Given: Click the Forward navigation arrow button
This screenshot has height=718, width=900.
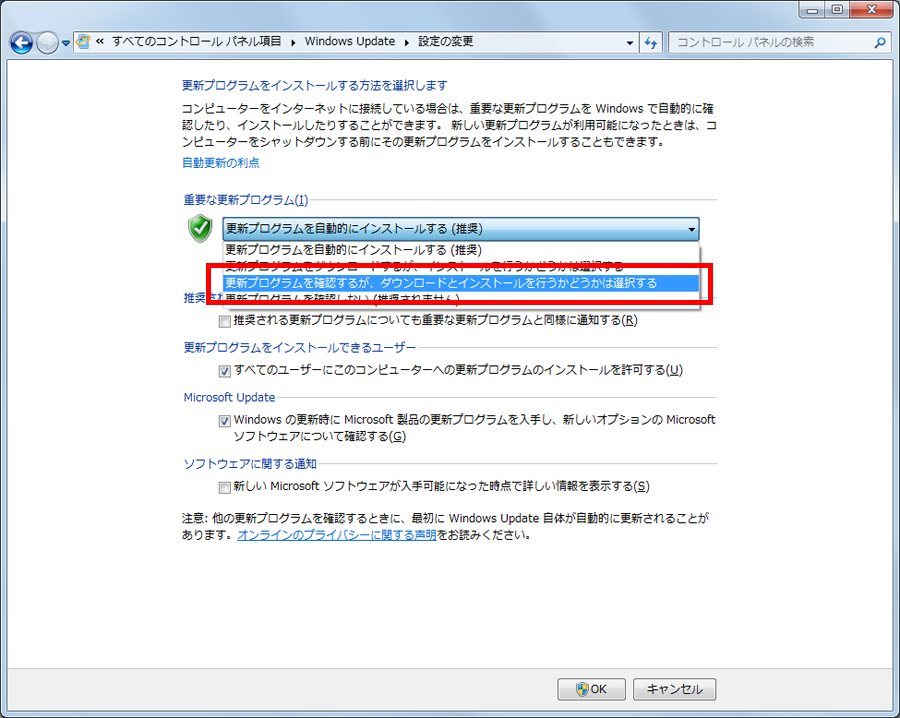Looking at the screenshot, I should 47,42.
